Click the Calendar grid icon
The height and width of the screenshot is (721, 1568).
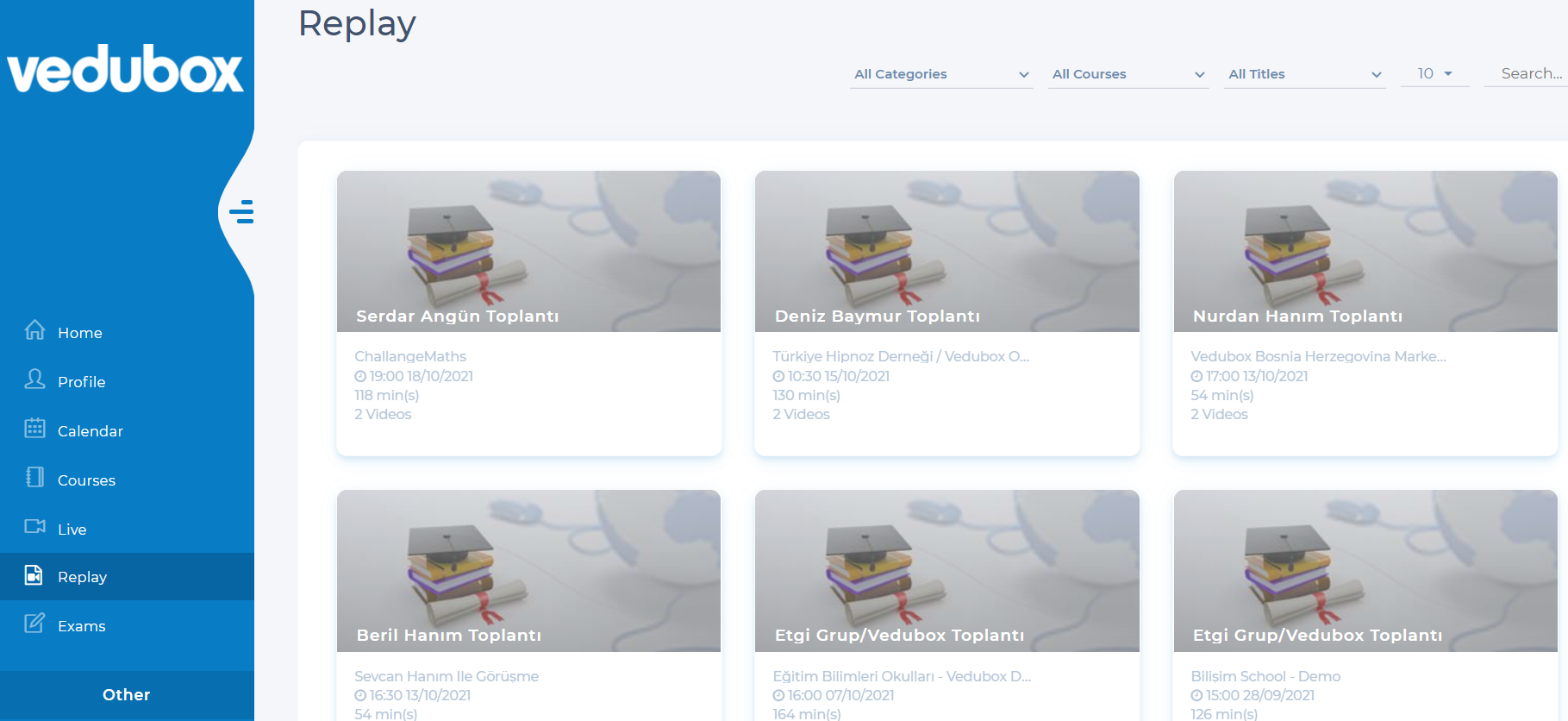point(34,429)
